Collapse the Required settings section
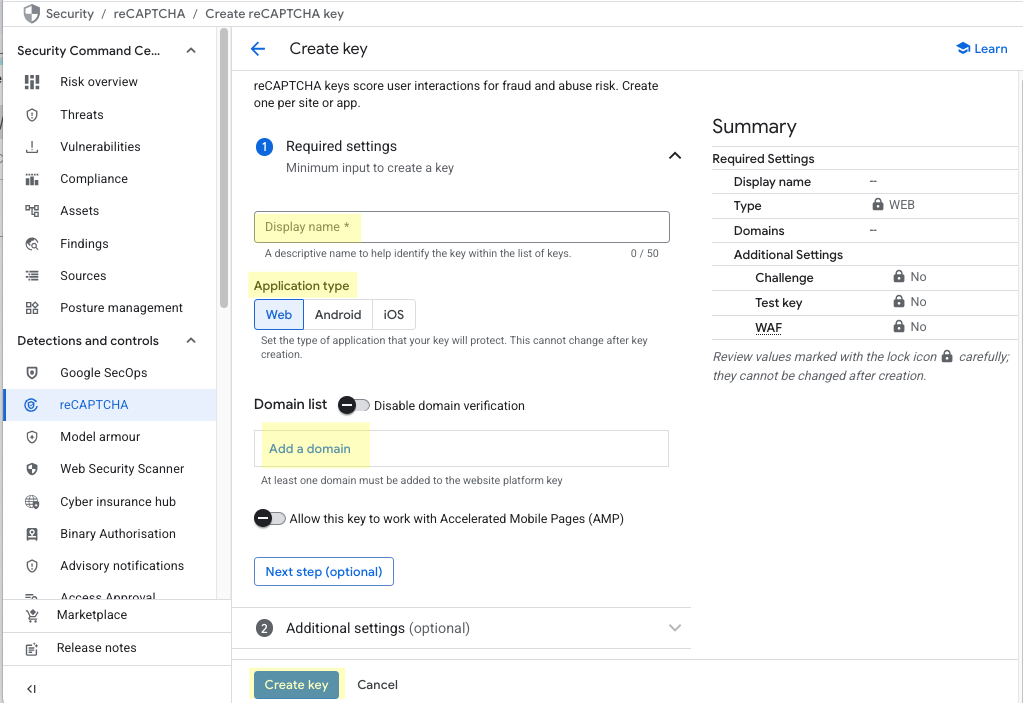Screen dimensions: 1023x703 click(675, 156)
